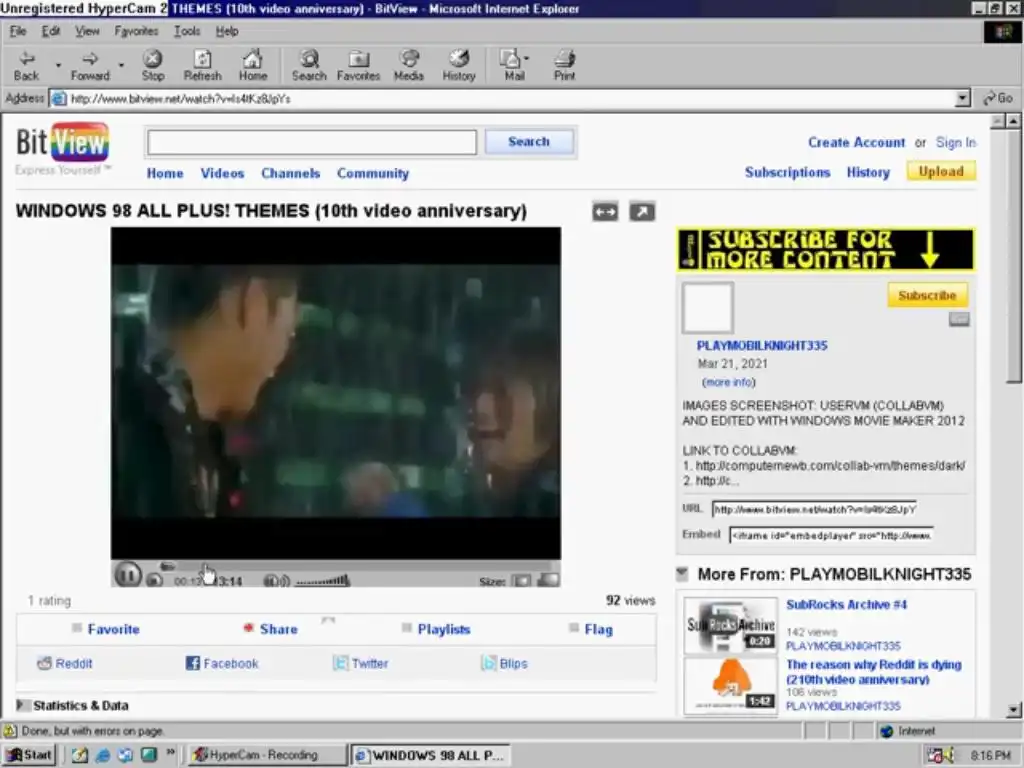This screenshot has width=1024, height=768.
Task: Click the small size icon in player
Action: 521,581
